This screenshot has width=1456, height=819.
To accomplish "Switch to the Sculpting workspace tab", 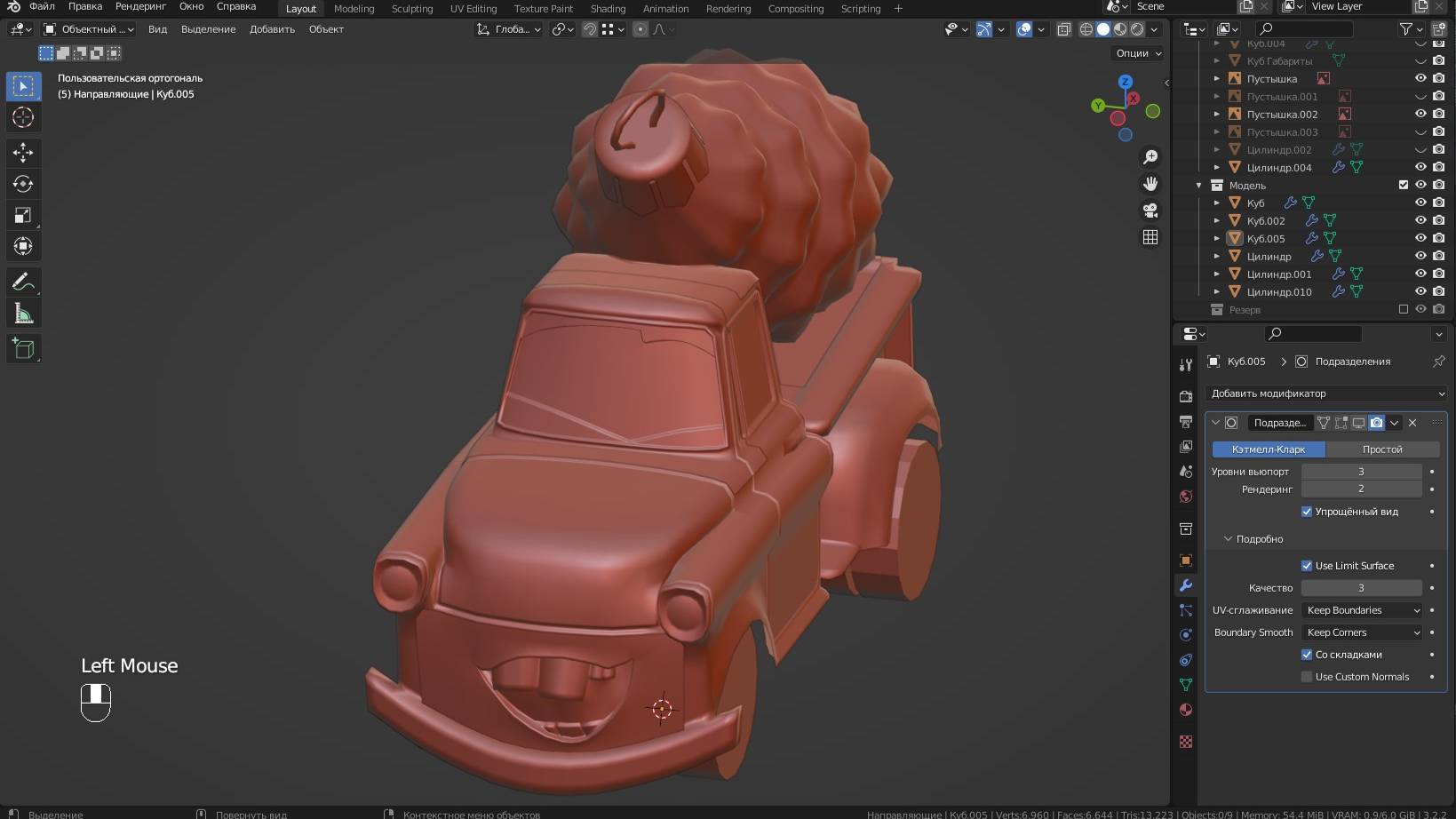I will coord(412,9).
